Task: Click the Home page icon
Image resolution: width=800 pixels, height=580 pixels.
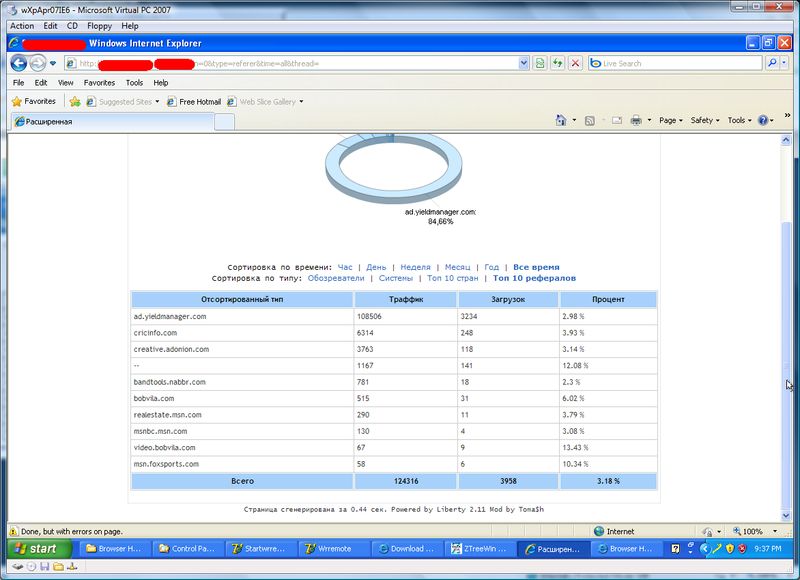Action: click(x=561, y=120)
